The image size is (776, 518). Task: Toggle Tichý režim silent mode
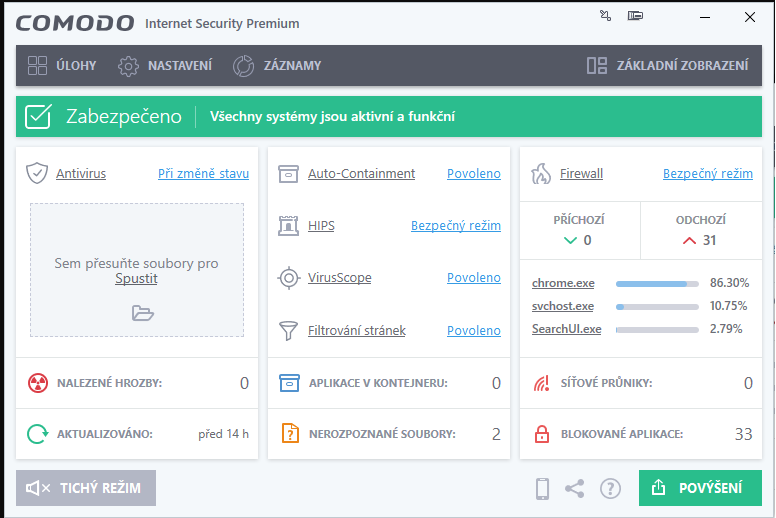[x=86, y=488]
